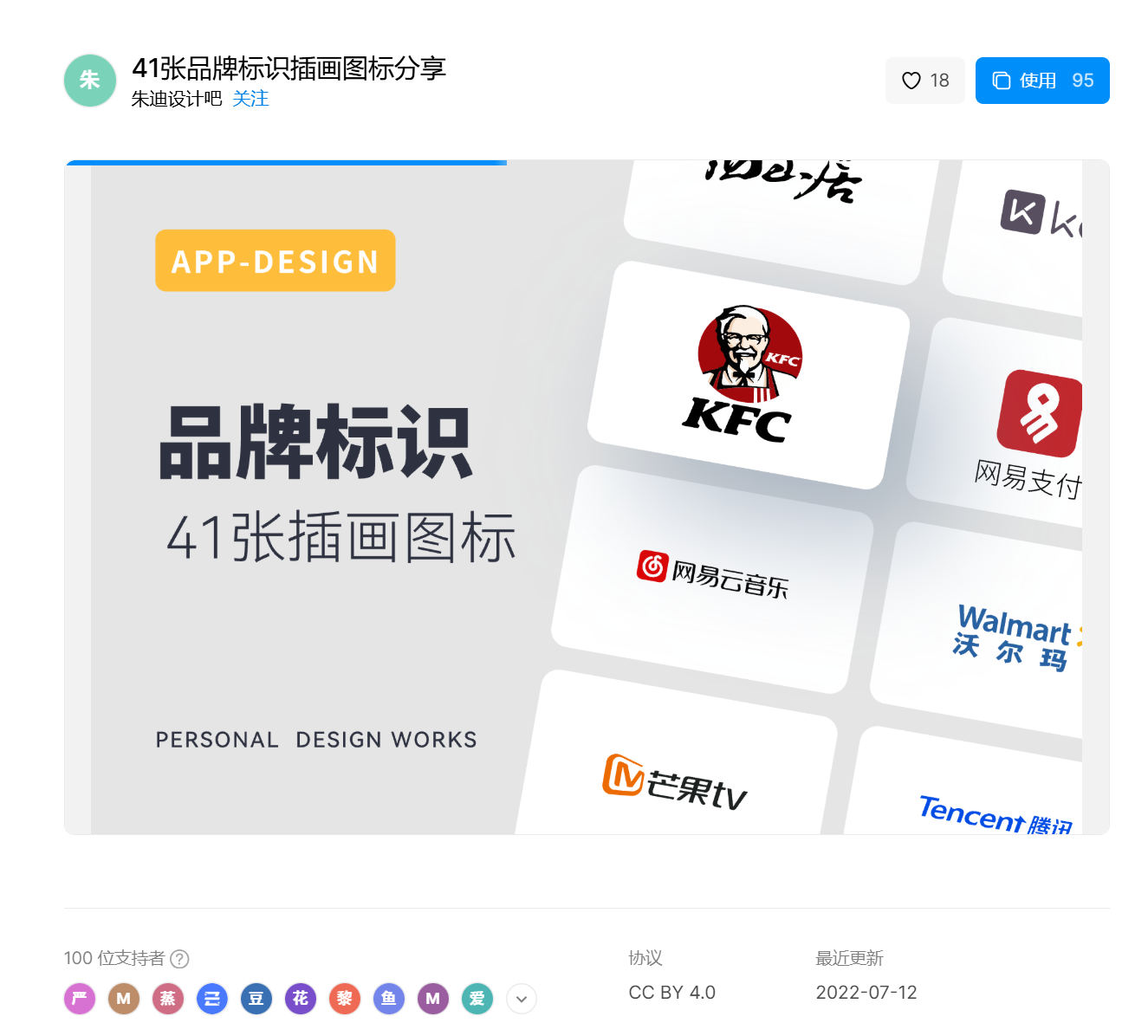
Task: Open the orange 黎 supporter avatar
Action: pos(345,999)
